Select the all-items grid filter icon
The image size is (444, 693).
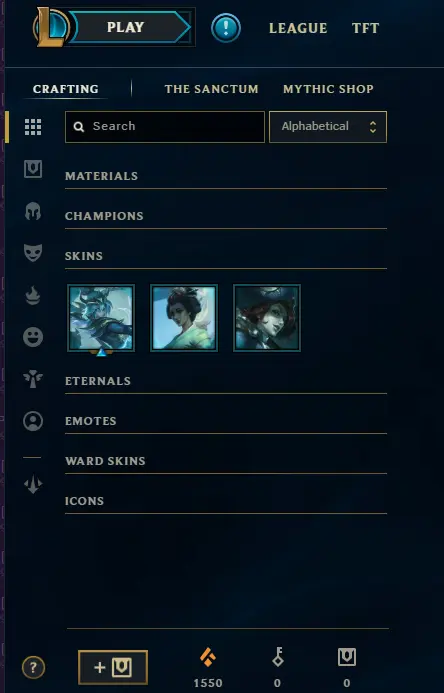coord(33,127)
